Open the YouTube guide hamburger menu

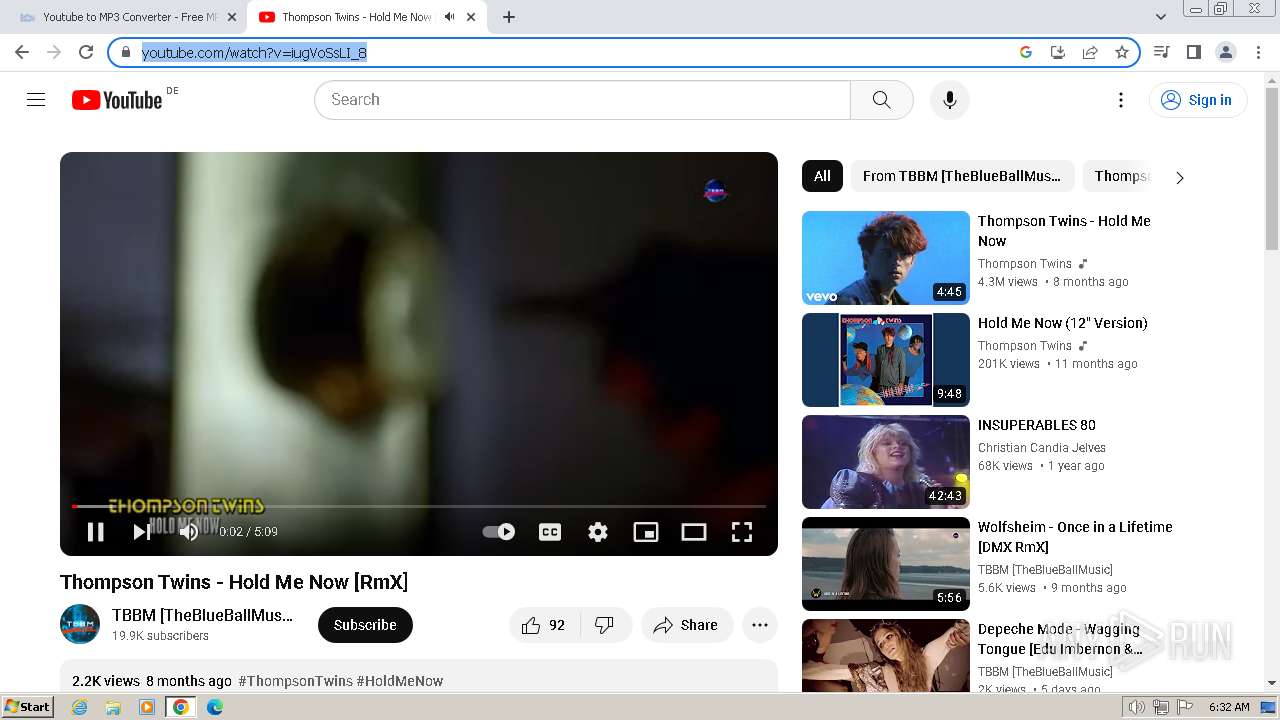(x=36, y=100)
